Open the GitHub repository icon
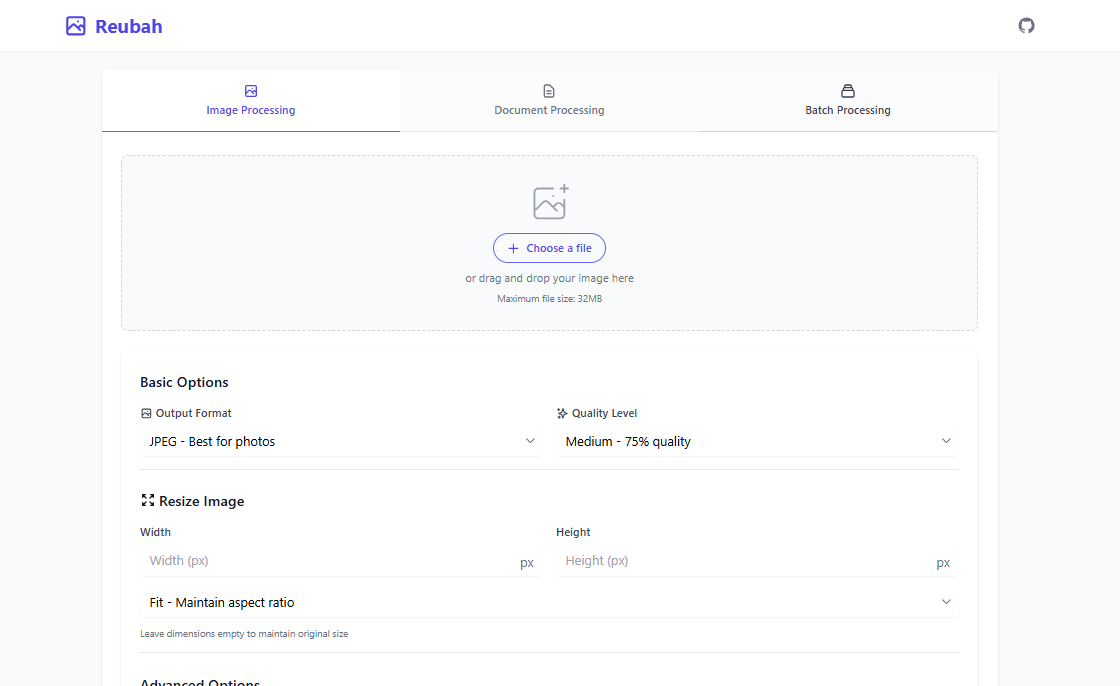 [x=1026, y=25]
